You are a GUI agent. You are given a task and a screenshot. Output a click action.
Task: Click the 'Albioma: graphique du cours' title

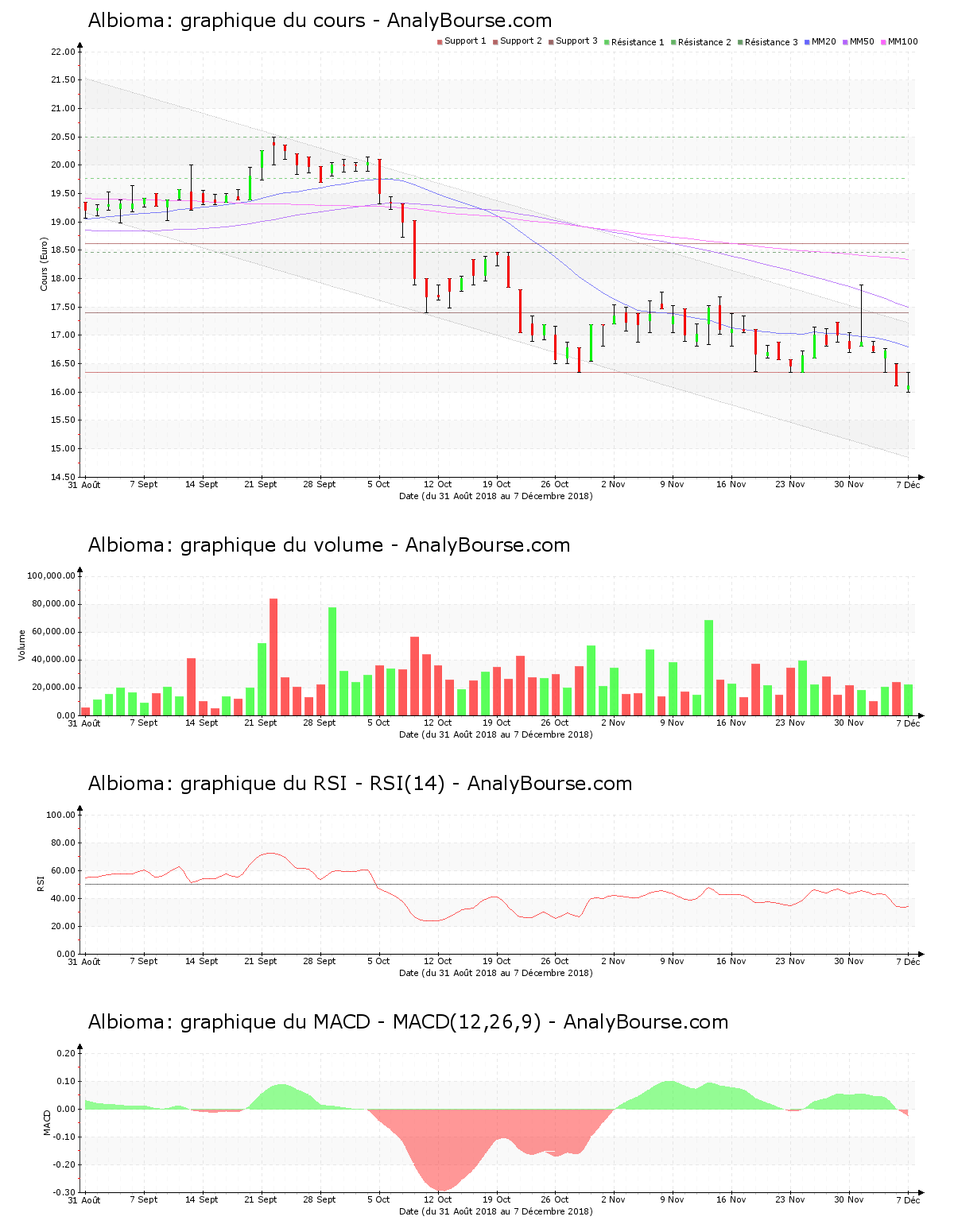[320, 21]
